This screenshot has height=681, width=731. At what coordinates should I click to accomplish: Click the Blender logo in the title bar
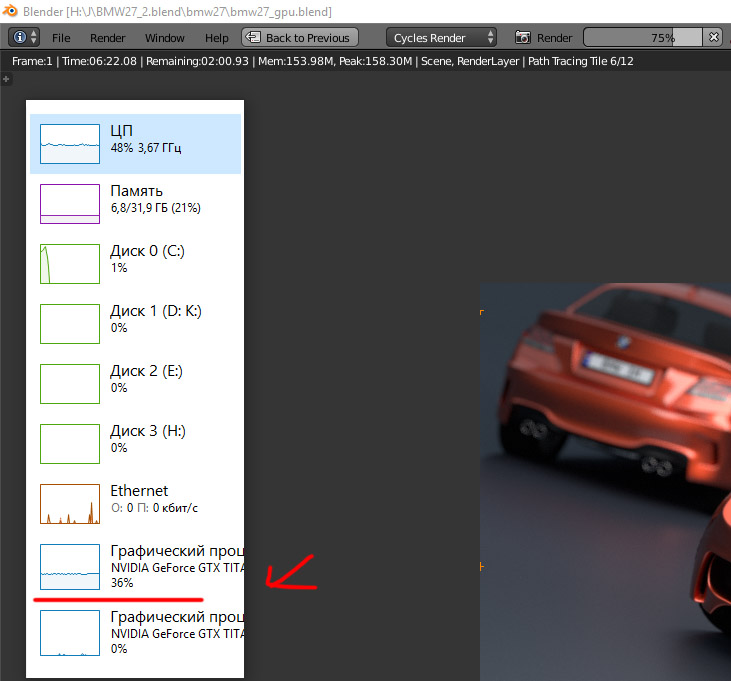pos(10,10)
